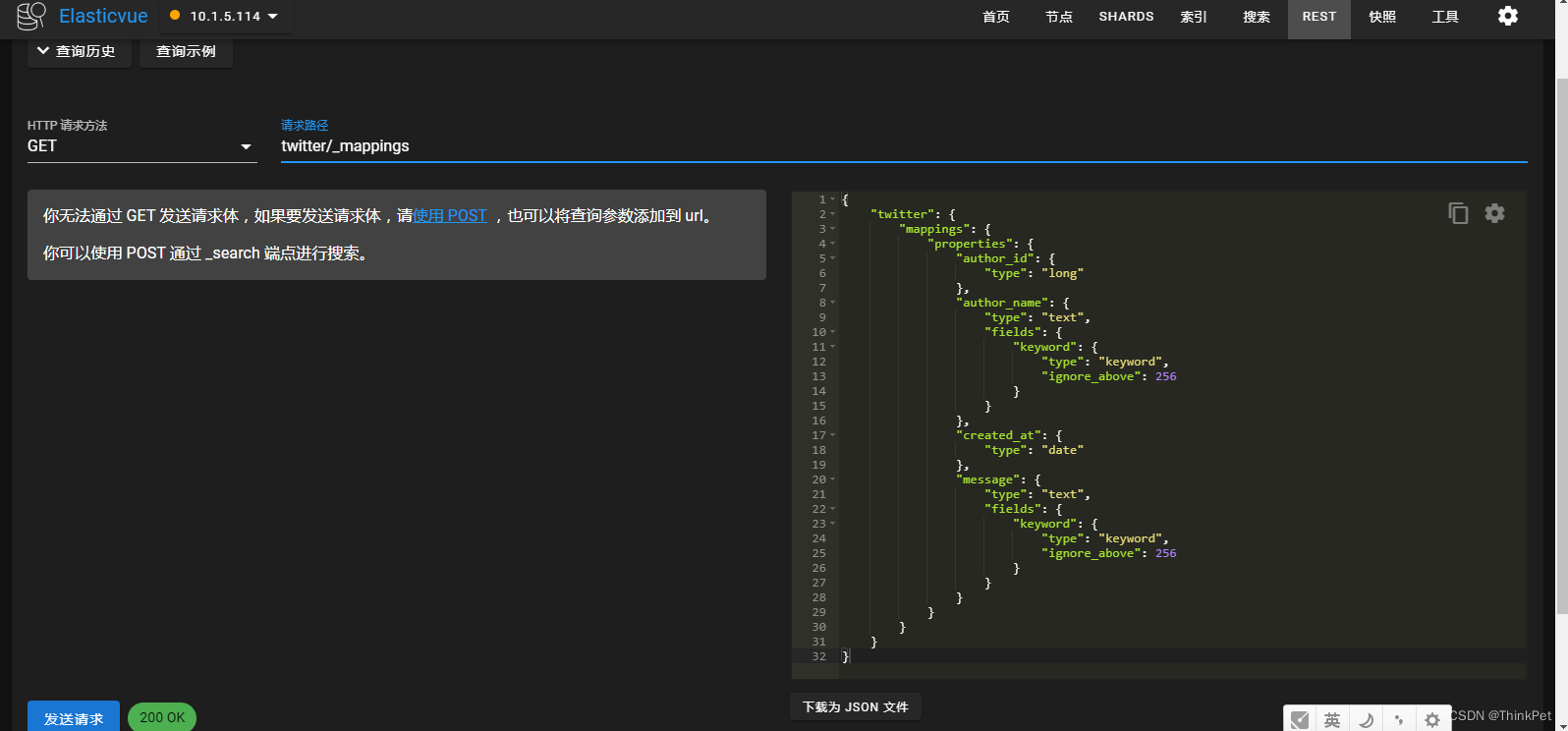Toggle the moon icon in the IME bar
Viewport: 1568px width, 731px height.
[1366, 720]
